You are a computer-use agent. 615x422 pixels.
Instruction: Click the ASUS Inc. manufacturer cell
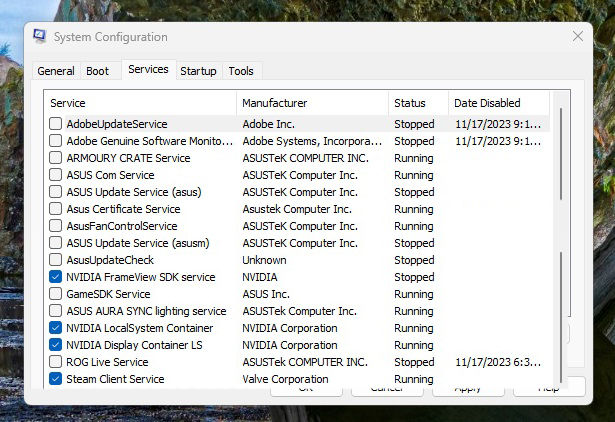pyautogui.click(x=266, y=294)
